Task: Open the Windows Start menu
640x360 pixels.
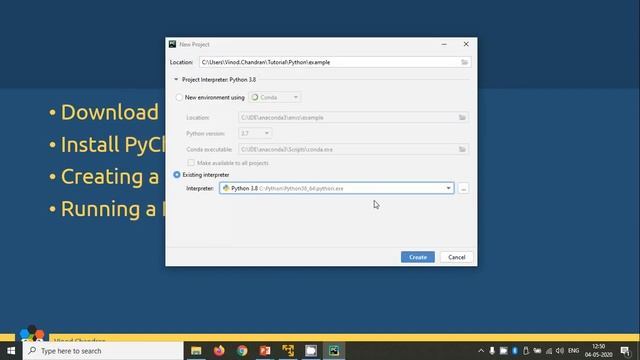Action: pyautogui.click(x=11, y=351)
